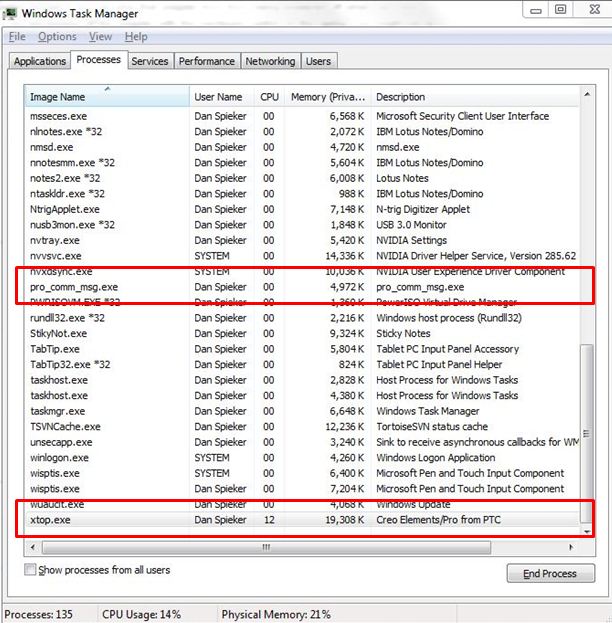Select the TabTip32.exe *32 process
612x623 pixels.
[301, 364]
